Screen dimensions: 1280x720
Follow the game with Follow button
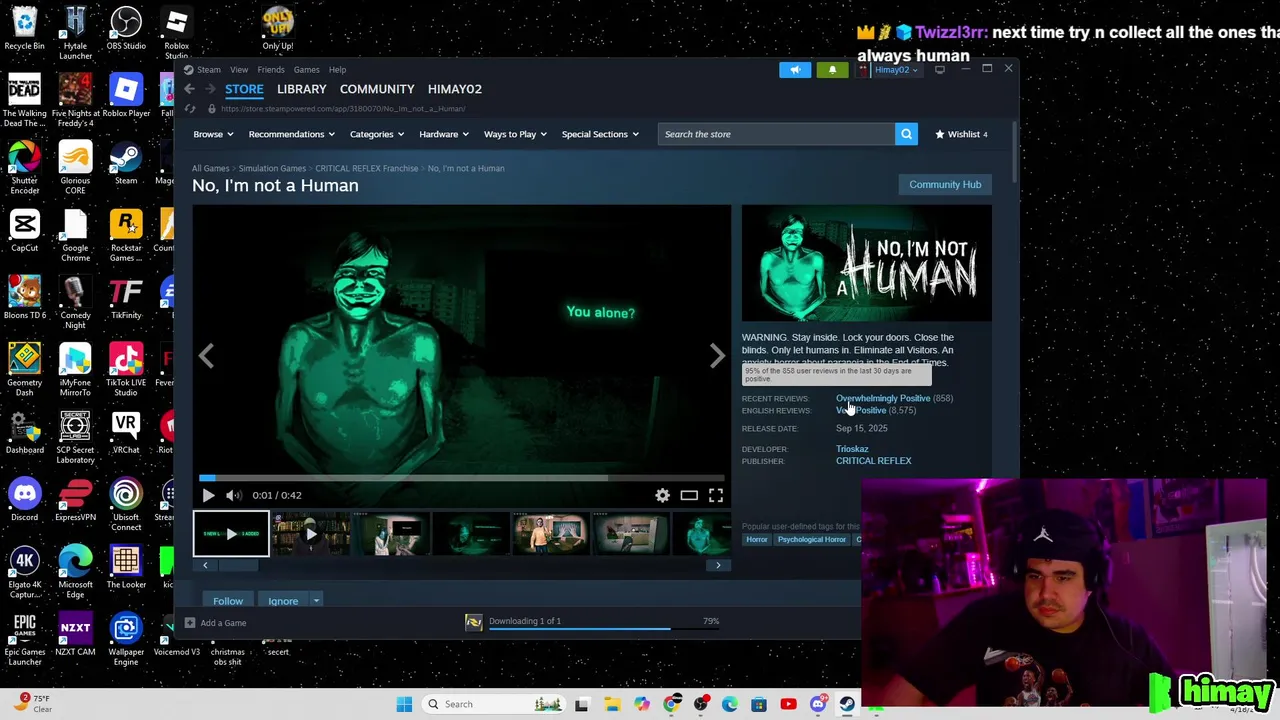[228, 601]
